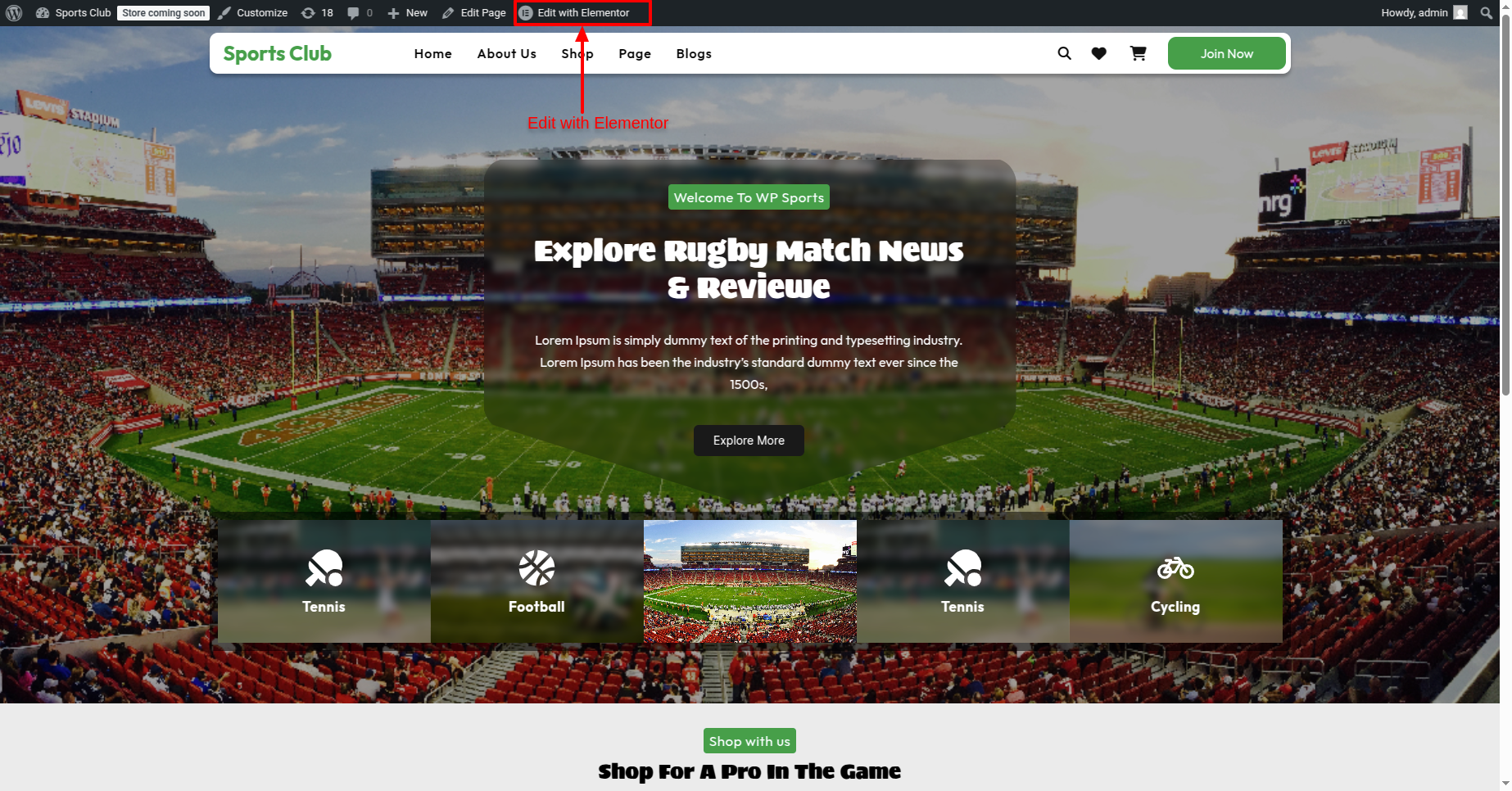Select the Cycling category icon tile
This screenshot has height=791, width=1512.
coord(1175,581)
